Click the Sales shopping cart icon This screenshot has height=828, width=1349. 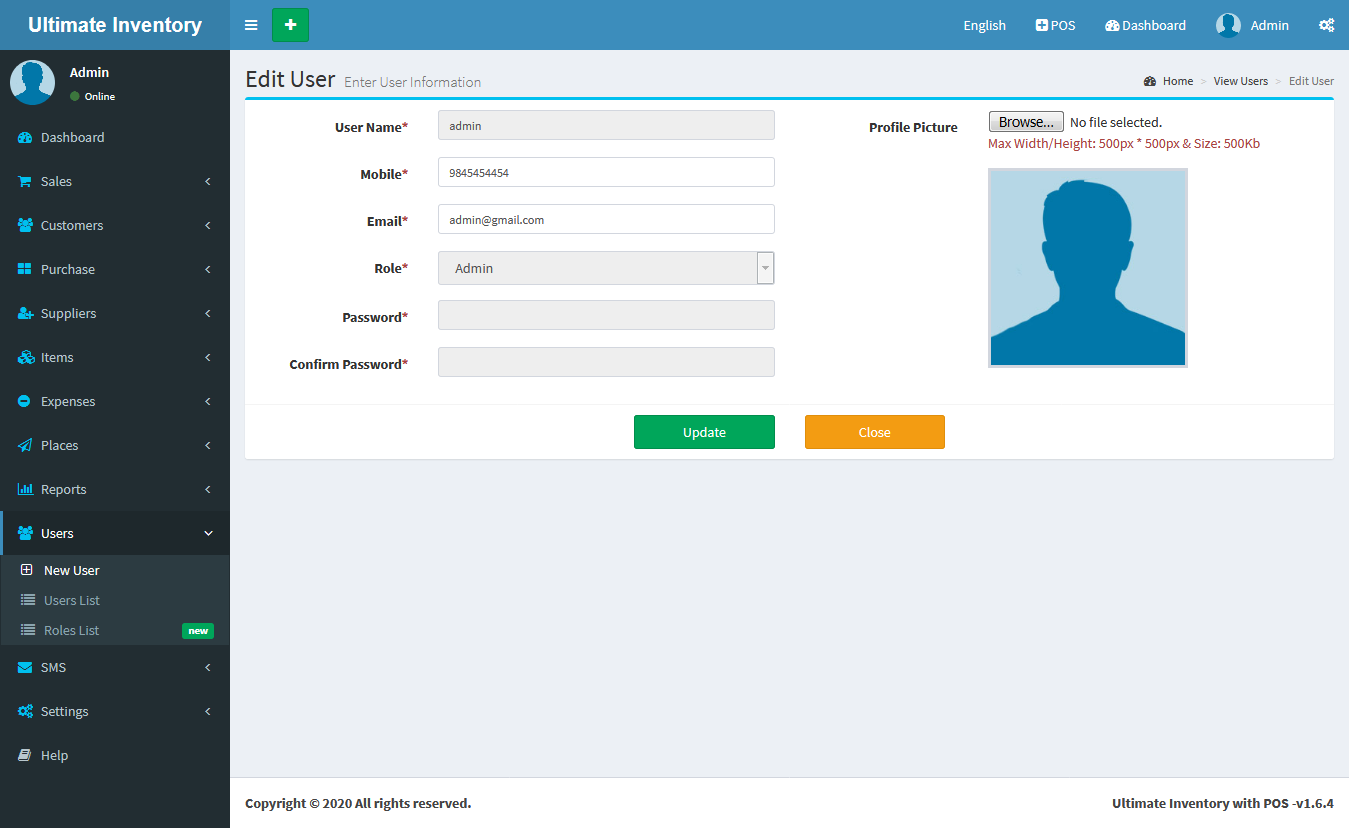pyautogui.click(x=25, y=182)
